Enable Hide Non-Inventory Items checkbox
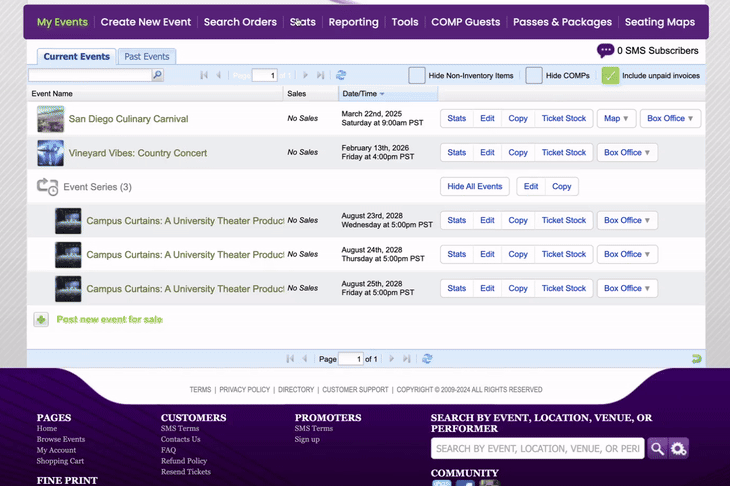 tap(417, 76)
